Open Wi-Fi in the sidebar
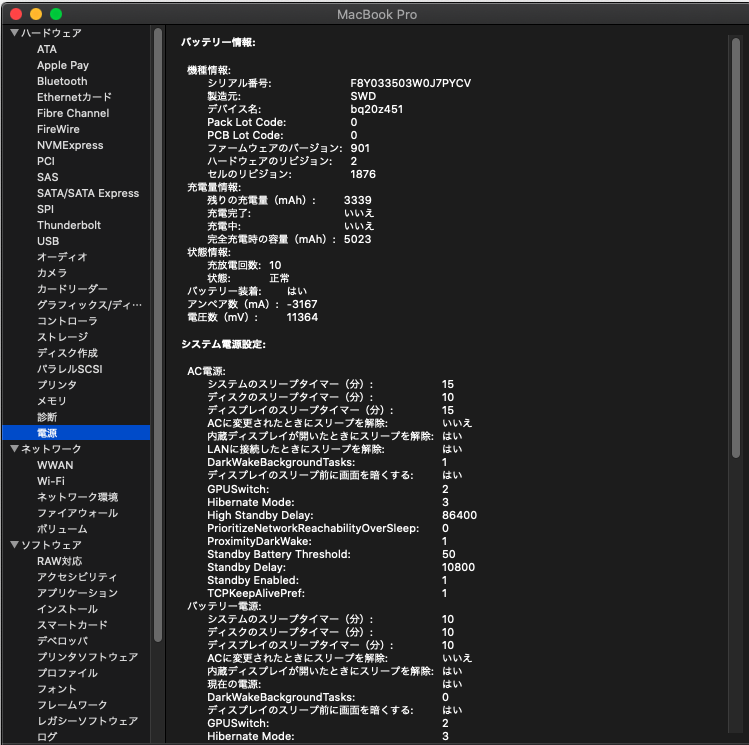 tap(51, 481)
